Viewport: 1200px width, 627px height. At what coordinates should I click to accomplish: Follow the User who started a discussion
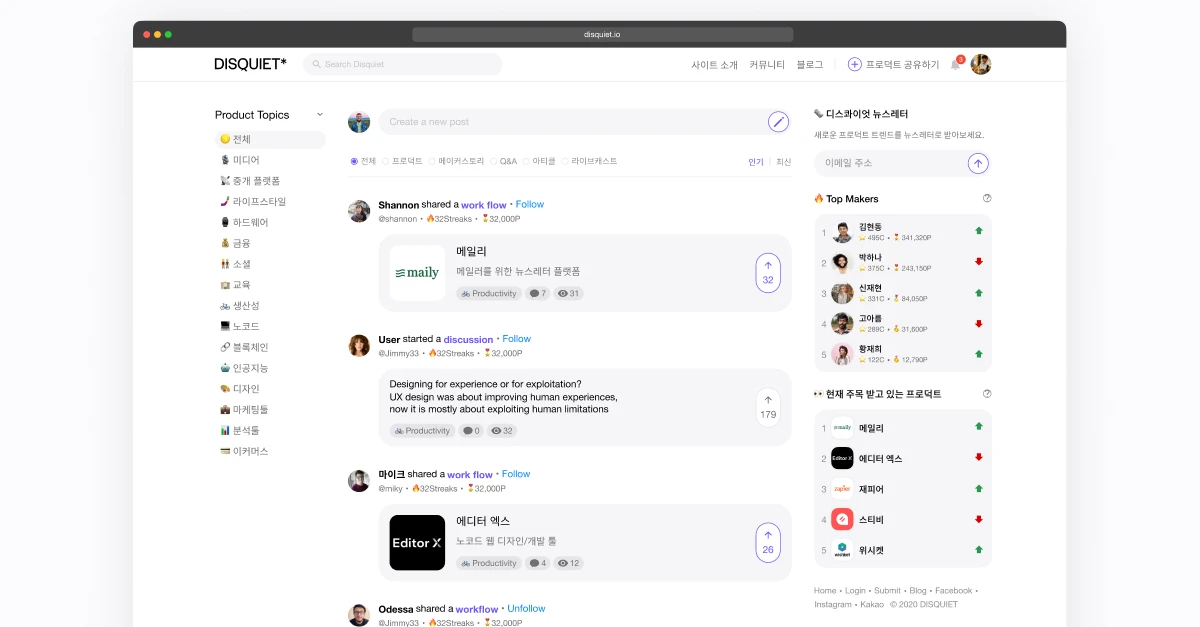tap(517, 339)
